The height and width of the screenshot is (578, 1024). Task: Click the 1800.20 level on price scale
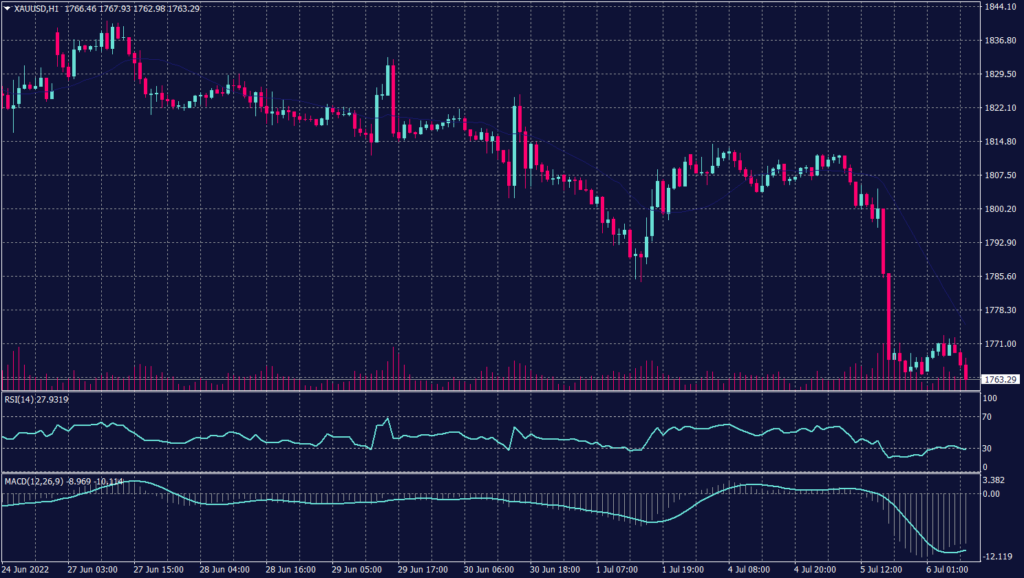point(1000,209)
